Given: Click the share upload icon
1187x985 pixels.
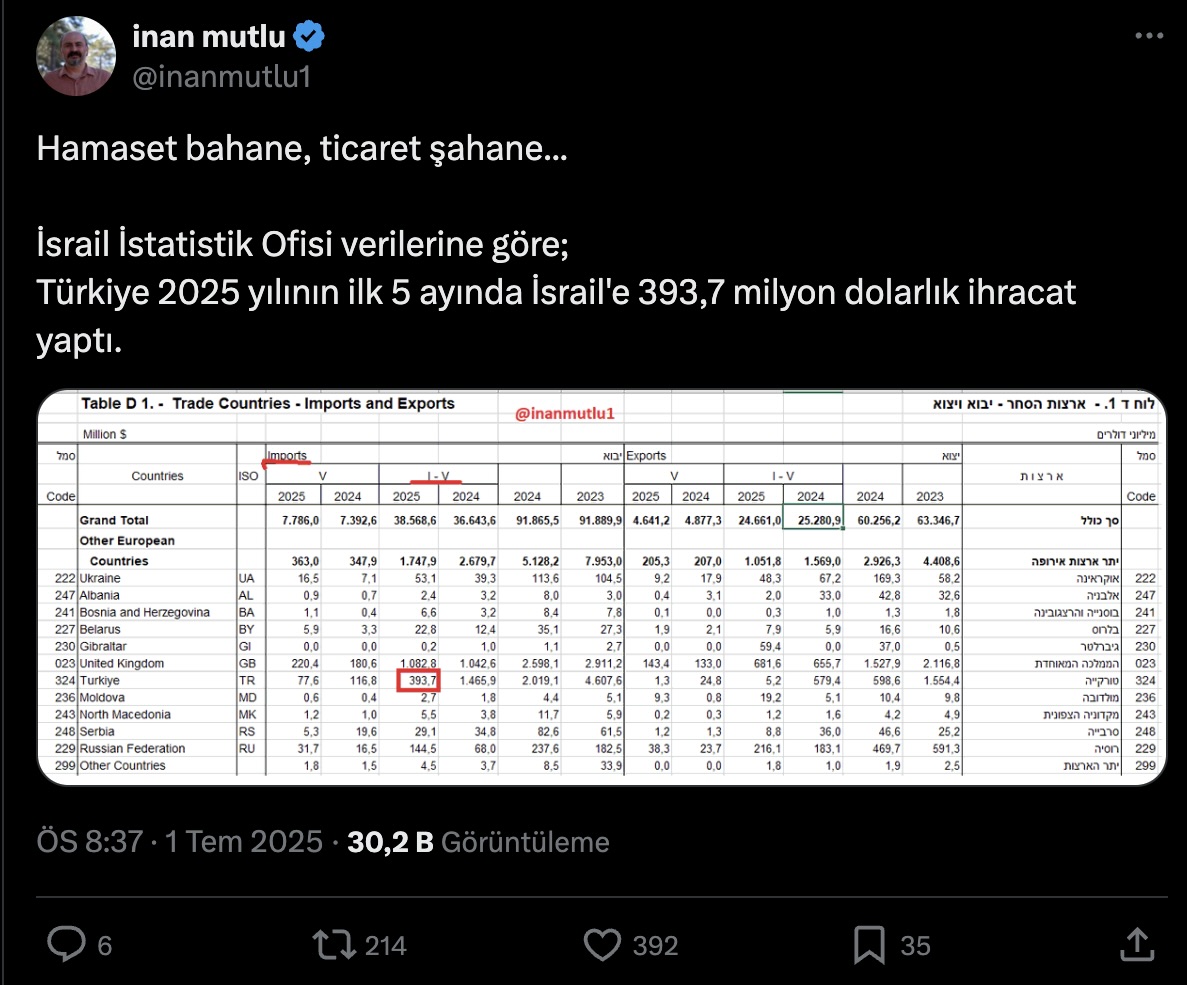Looking at the screenshot, I should point(1136,944).
